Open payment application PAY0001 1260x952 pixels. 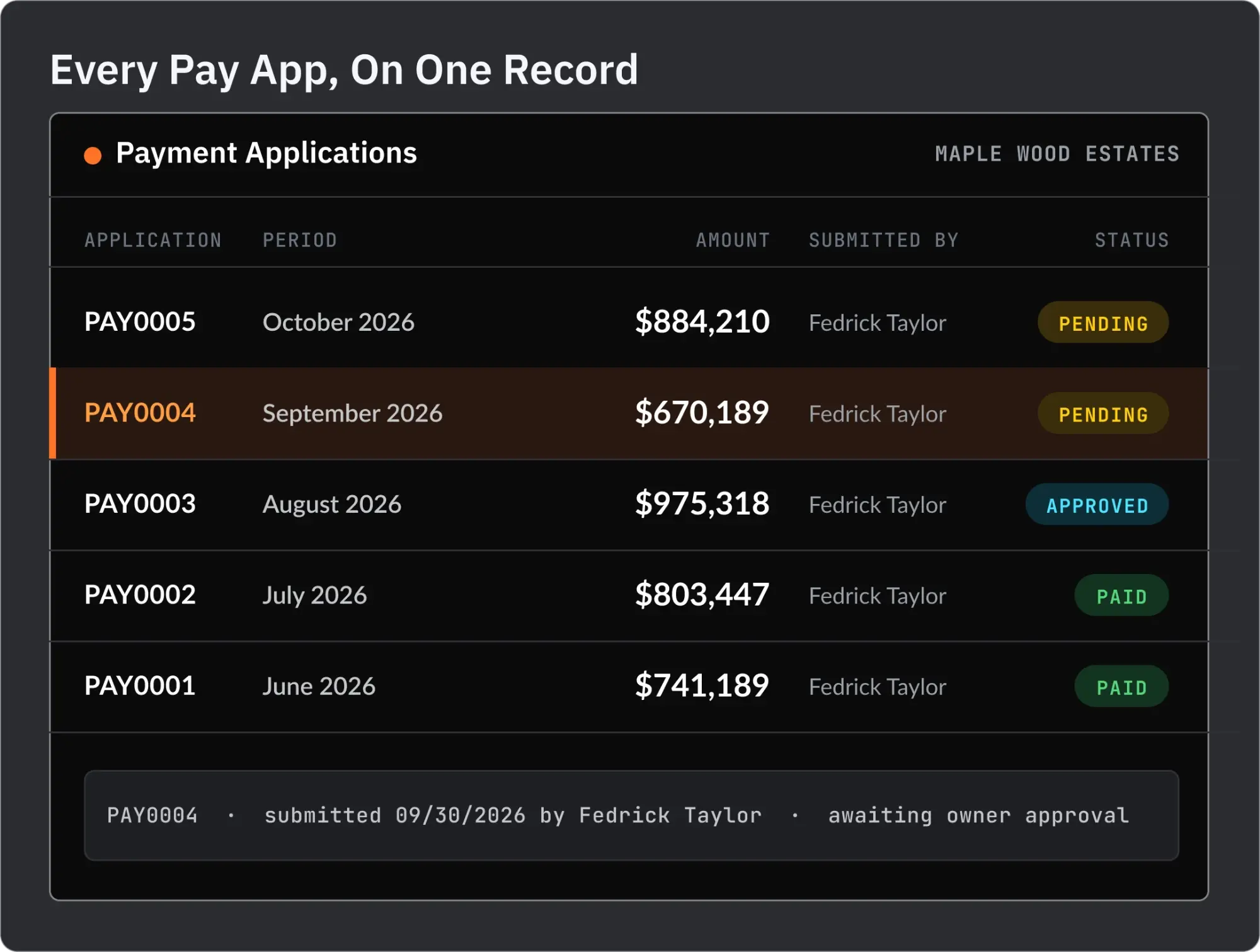tap(140, 685)
